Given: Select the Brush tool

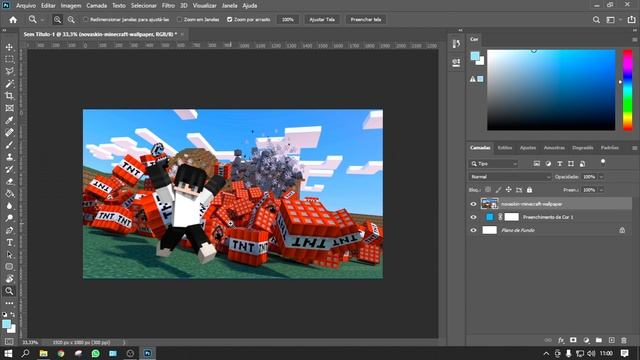Looking at the screenshot, I should click(x=9, y=145).
